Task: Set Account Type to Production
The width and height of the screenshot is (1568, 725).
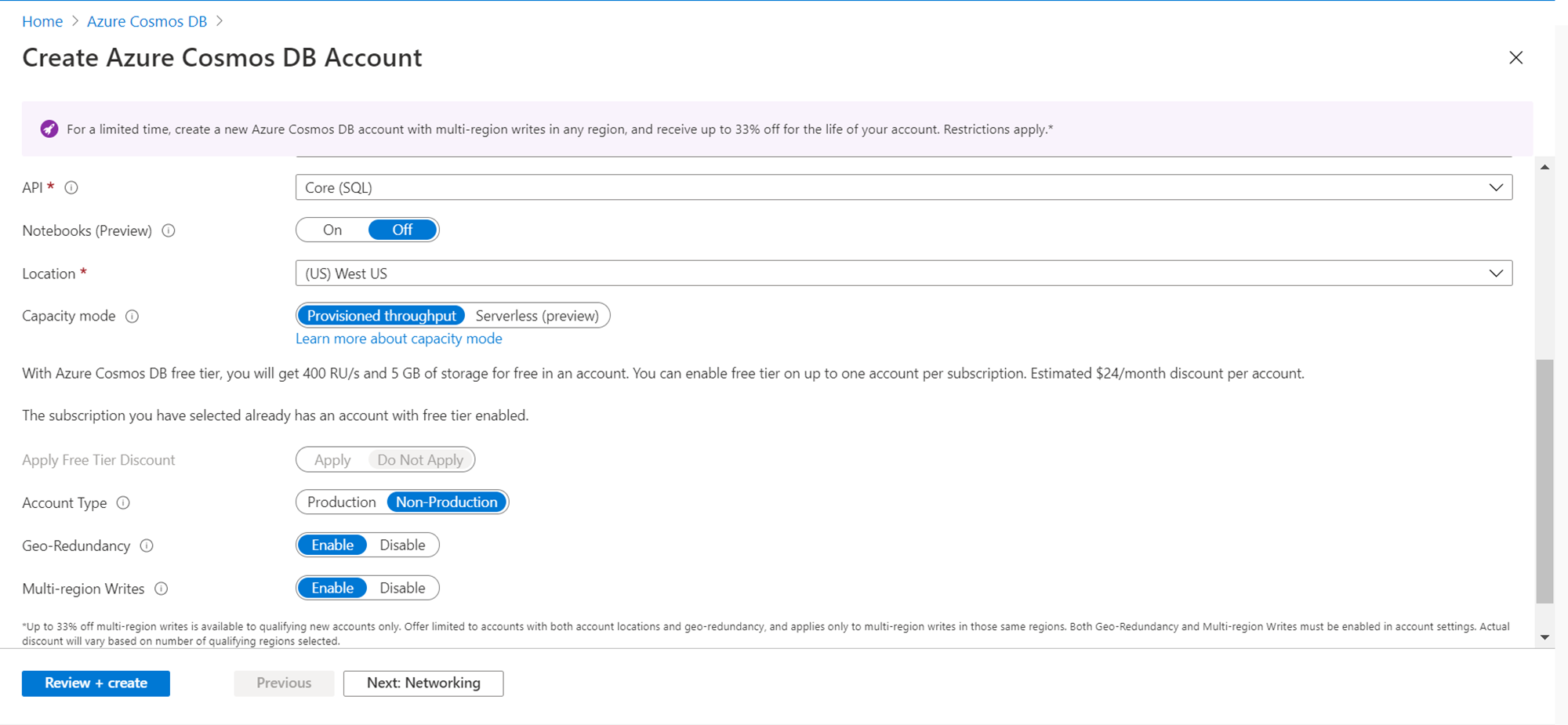Action: pos(341,502)
